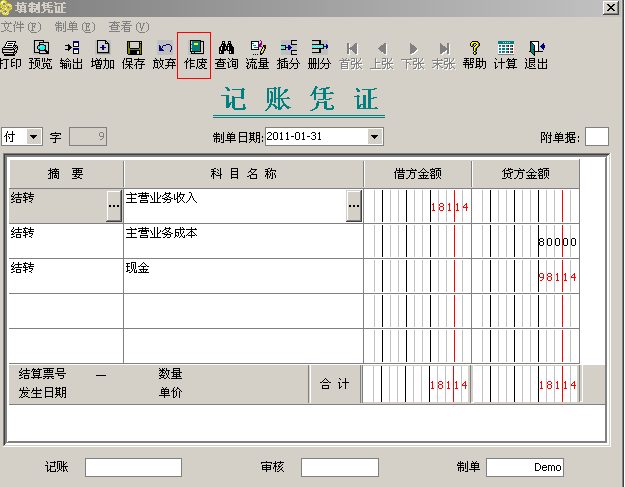Click the 摘要 column header

66,174
